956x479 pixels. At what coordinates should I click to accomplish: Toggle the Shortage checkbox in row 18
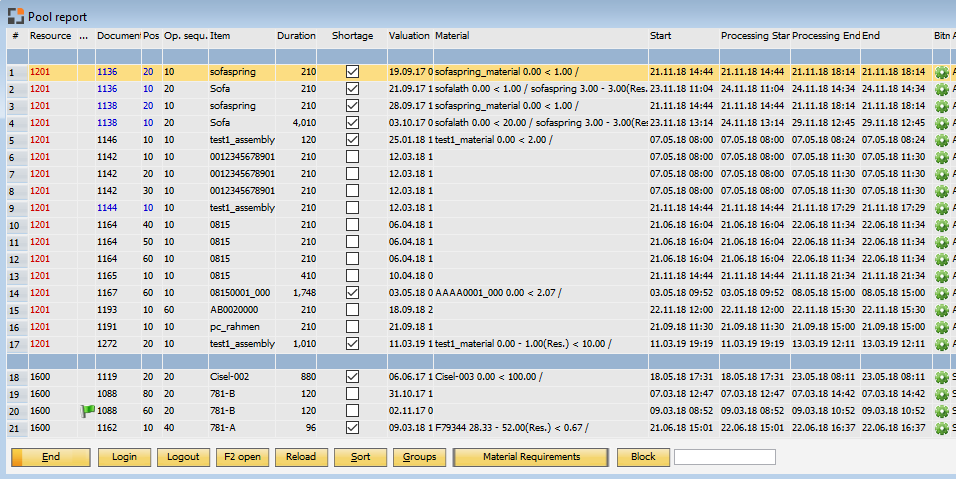[352, 377]
